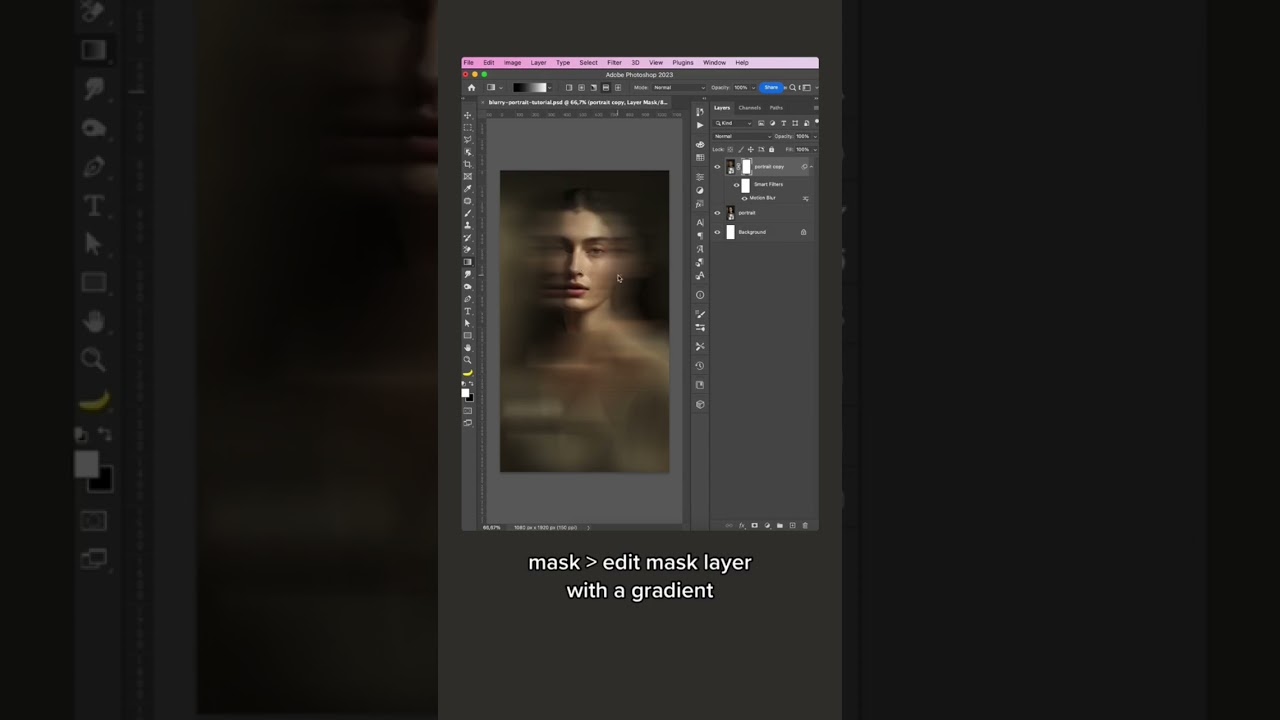
Task: Create a new group folder icon
Action: tap(780, 525)
